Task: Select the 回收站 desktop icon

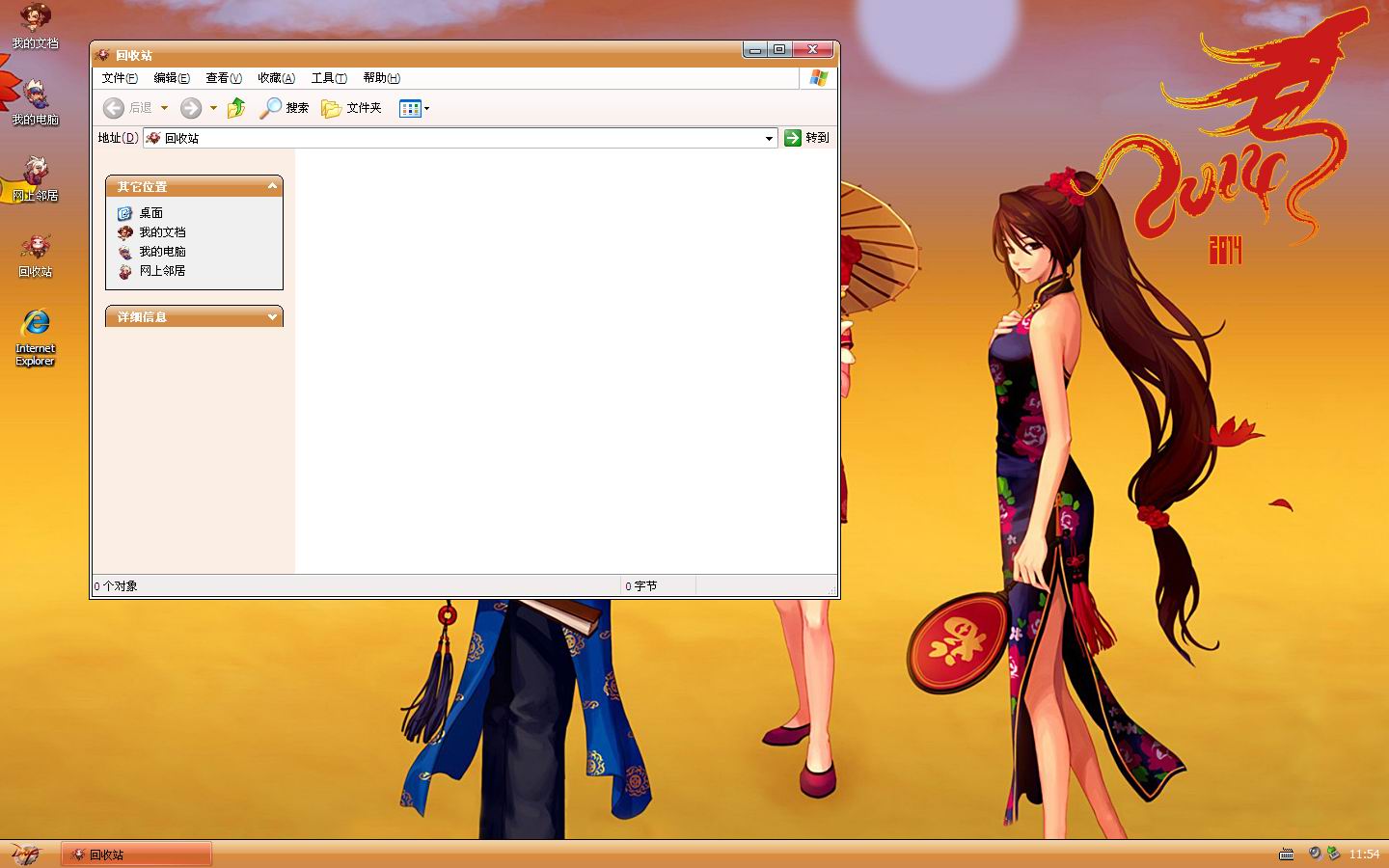Action: click(x=35, y=255)
